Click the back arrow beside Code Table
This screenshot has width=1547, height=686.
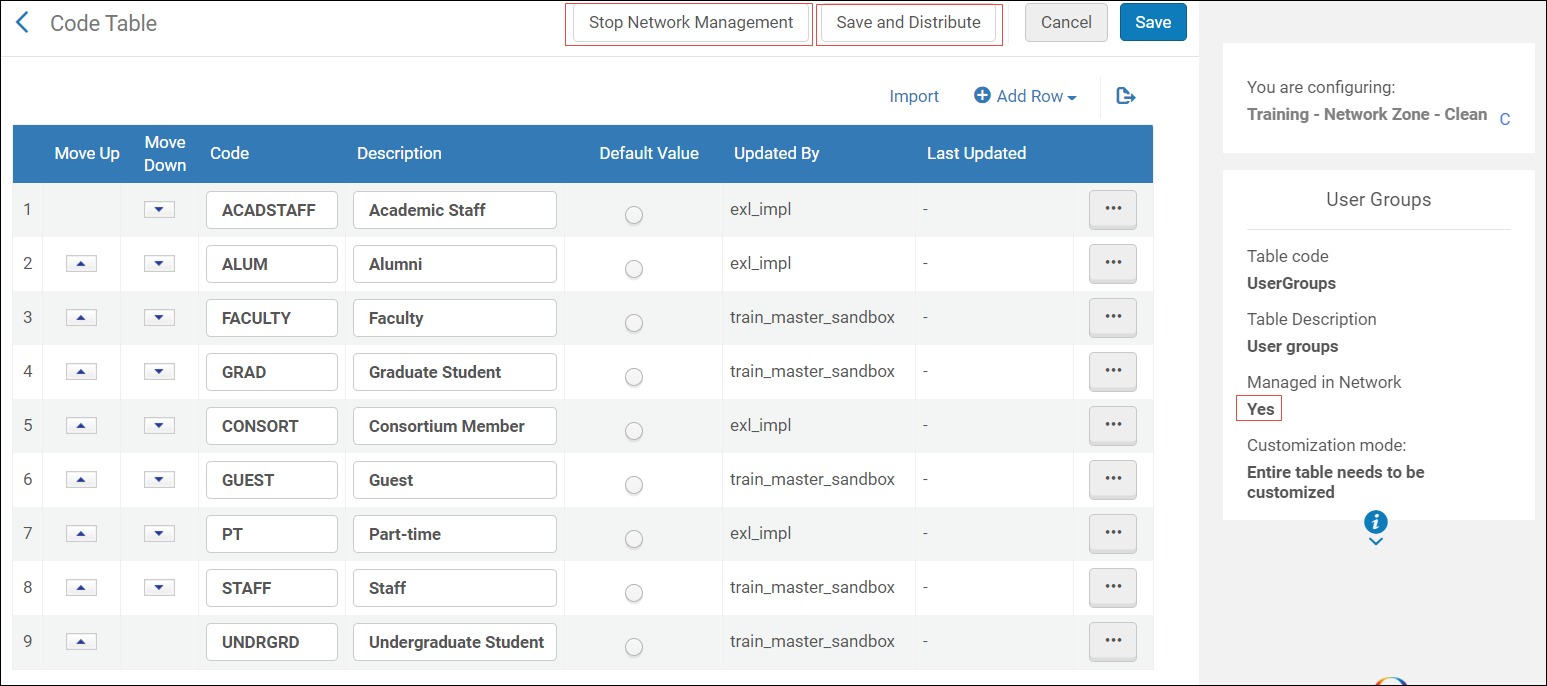(x=23, y=23)
